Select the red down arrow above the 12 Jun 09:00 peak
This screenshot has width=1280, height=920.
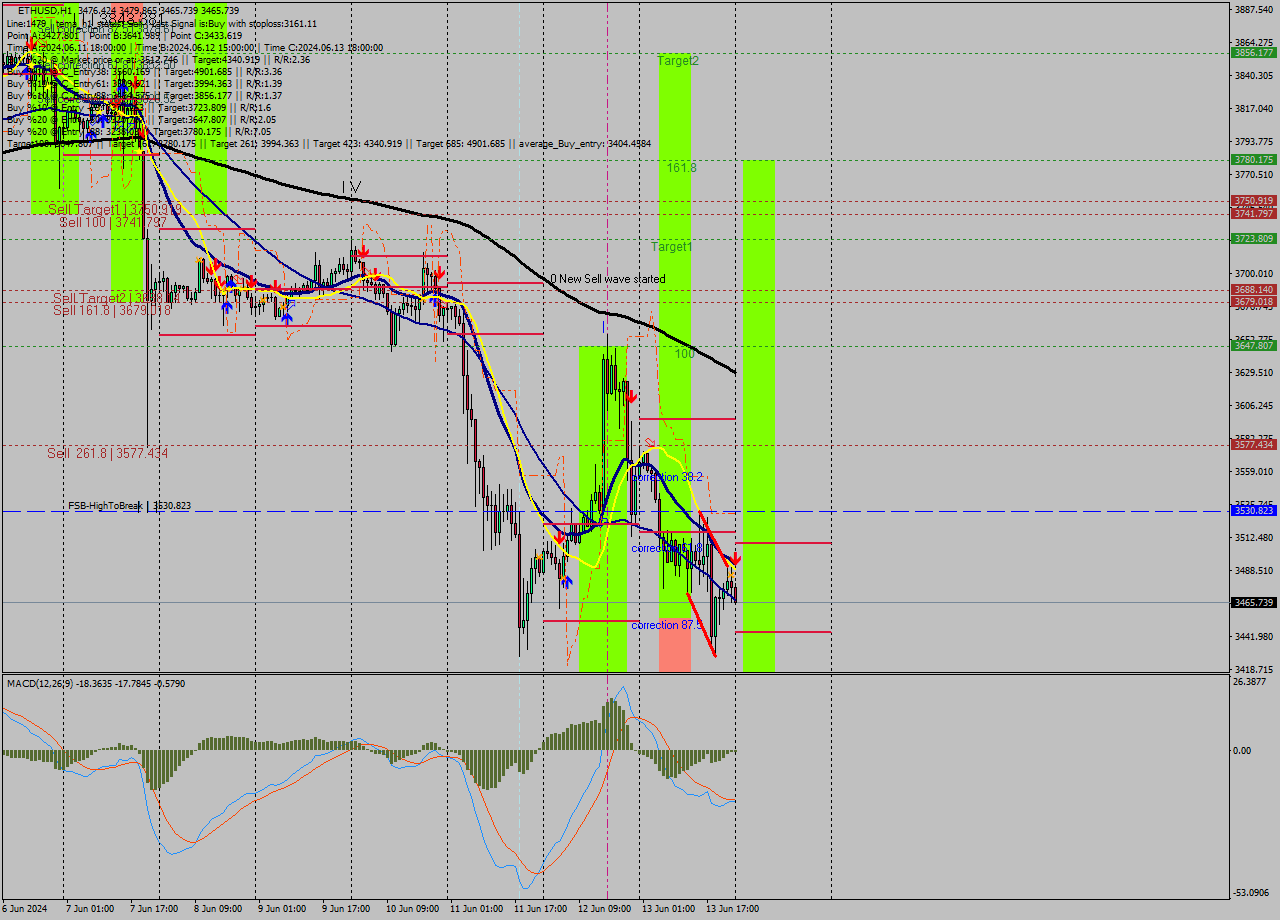tap(632, 394)
